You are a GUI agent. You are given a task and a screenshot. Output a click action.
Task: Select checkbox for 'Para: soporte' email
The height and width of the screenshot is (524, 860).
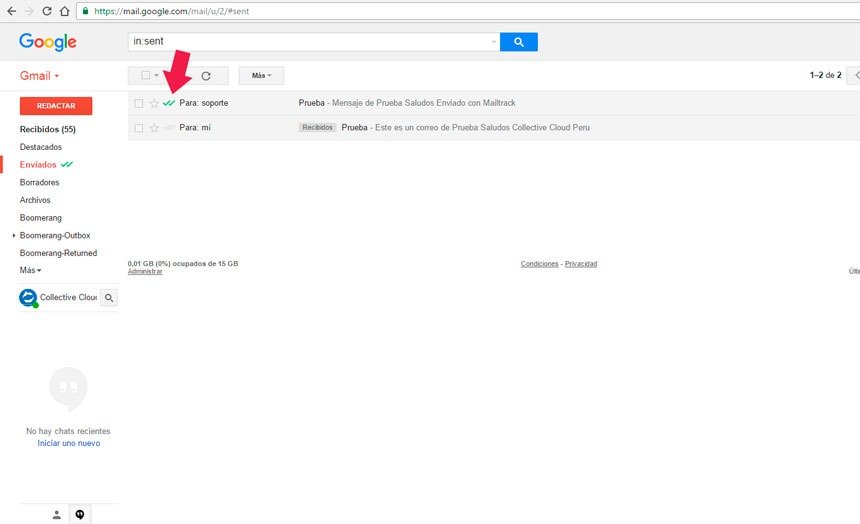coord(139,103)
